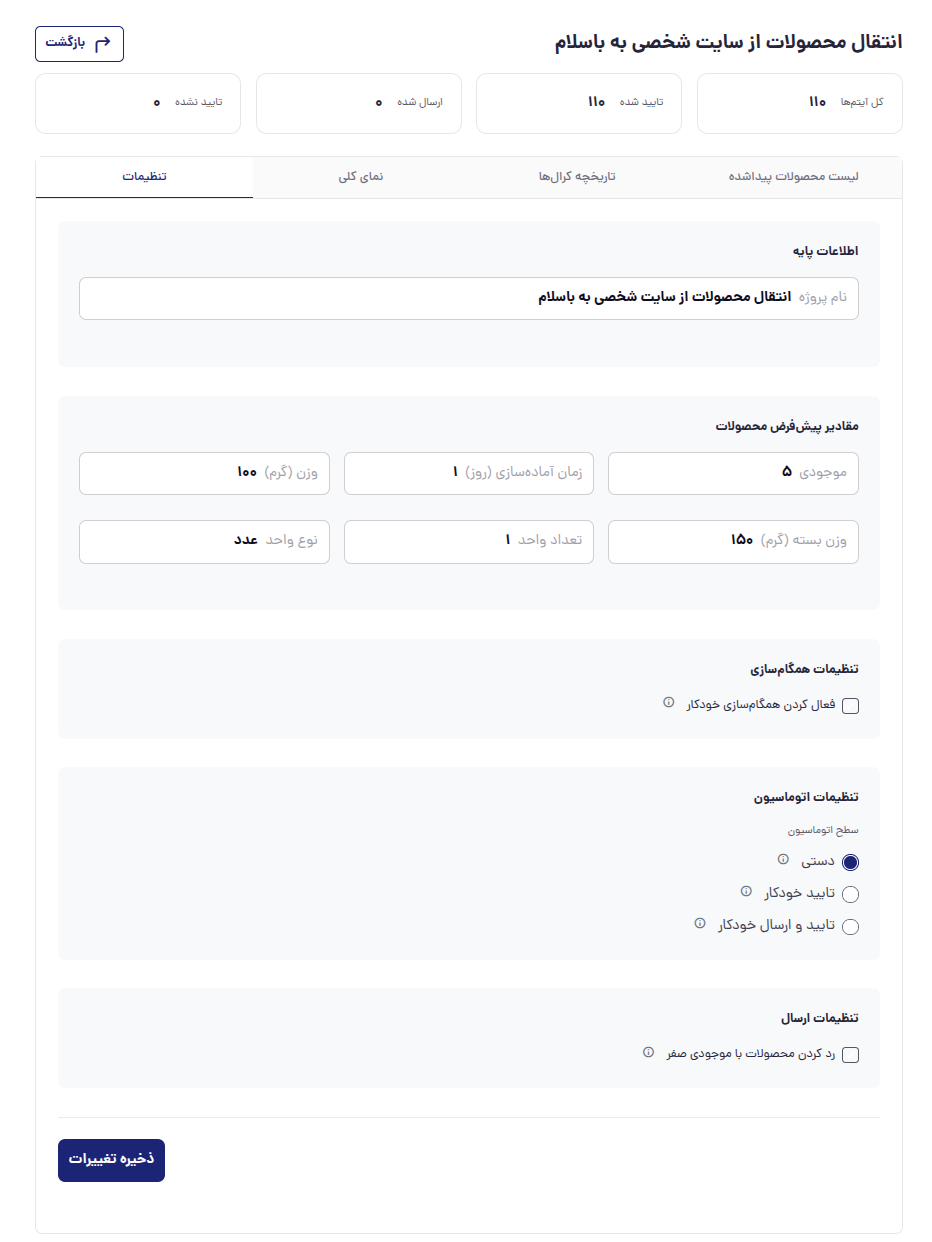
Task: Switch to لیست محصولات پیداشده tab
Action: [793, 178]
